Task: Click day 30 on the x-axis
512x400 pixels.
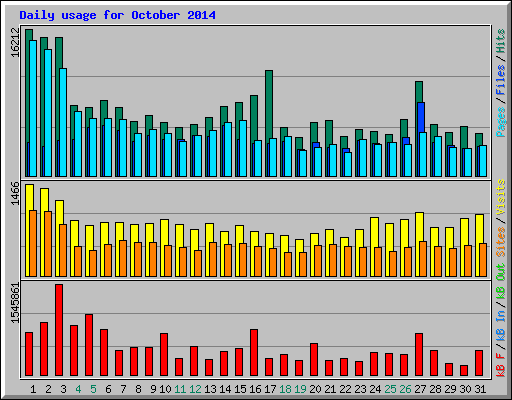Action: [465, 389]
